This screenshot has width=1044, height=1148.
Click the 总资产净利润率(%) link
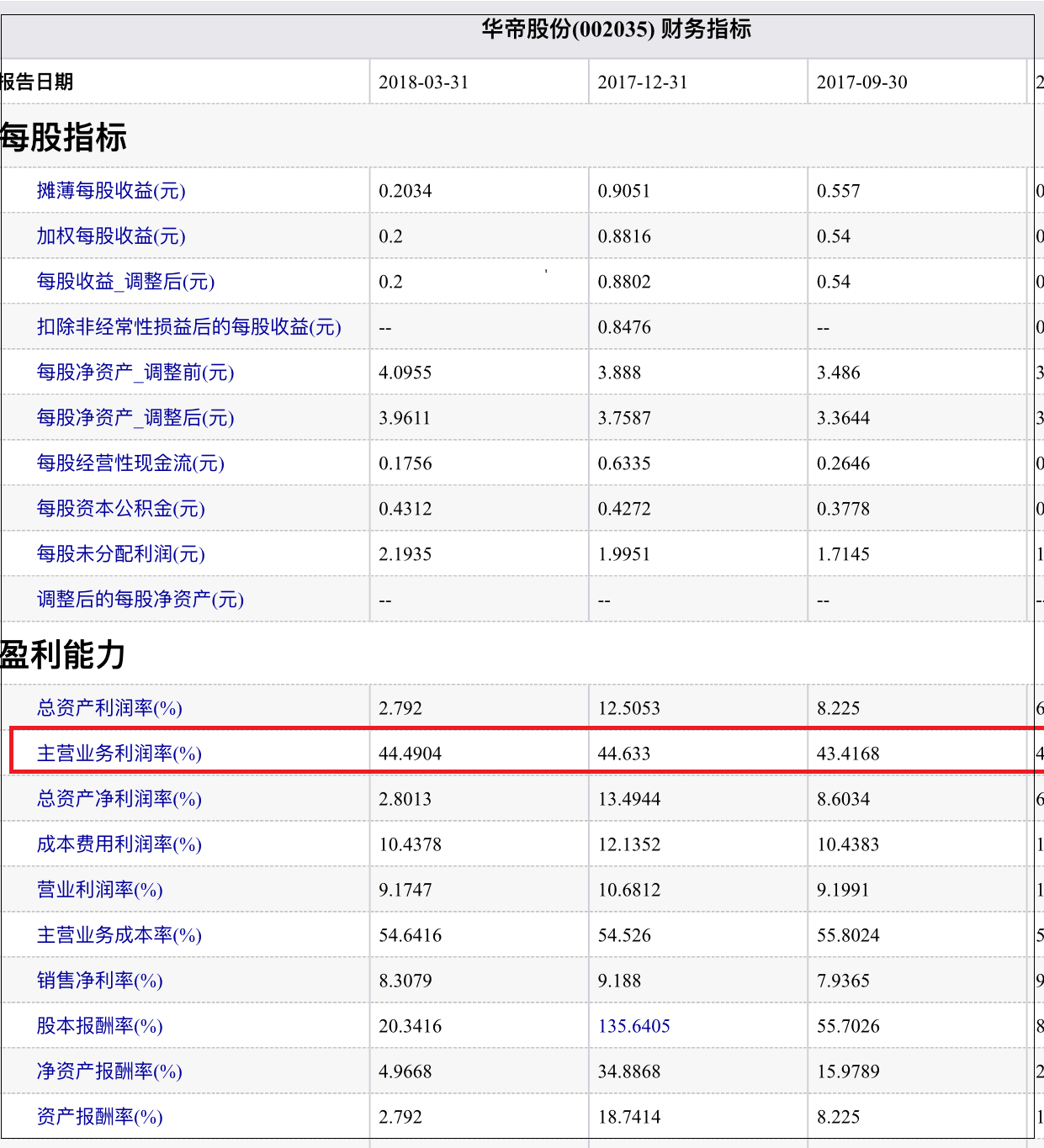point(119,799)
